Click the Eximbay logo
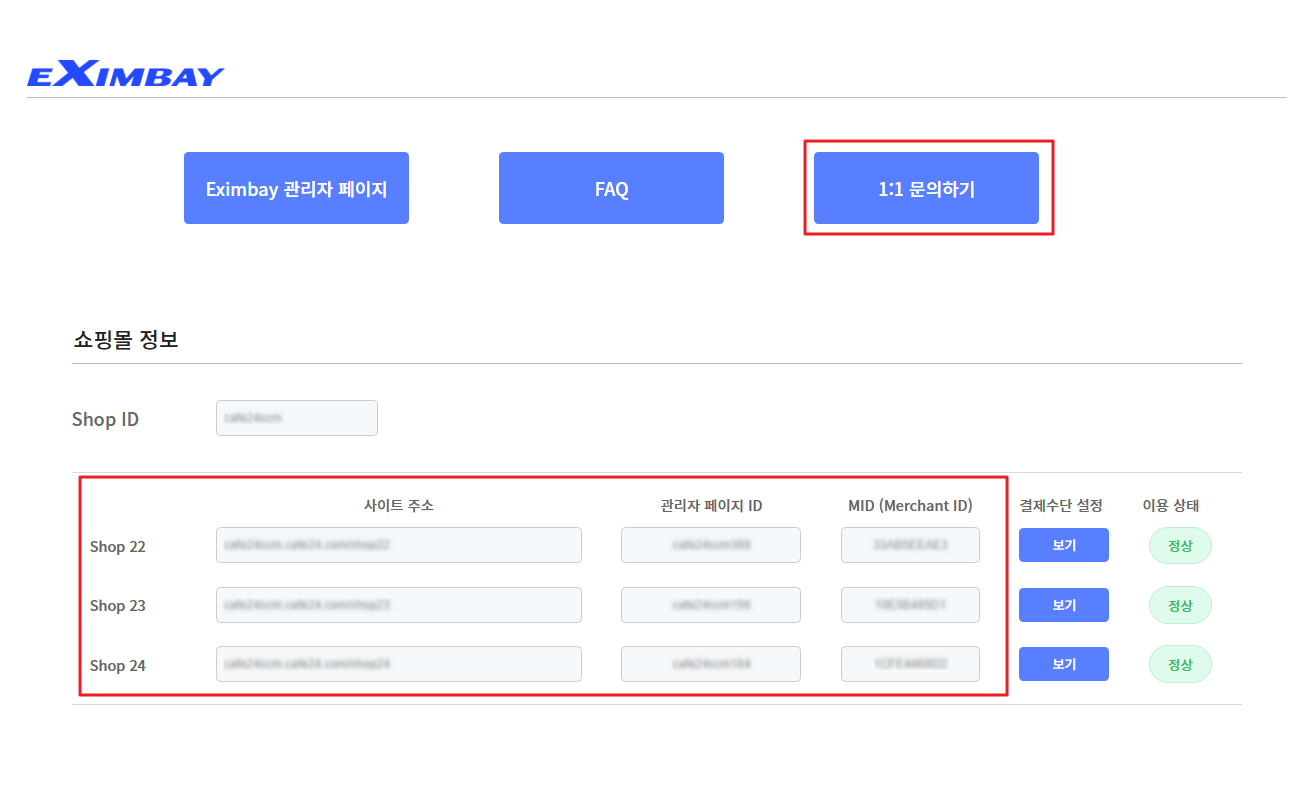Viewport: 1314px width, 795px height. [x=126, y=76]
